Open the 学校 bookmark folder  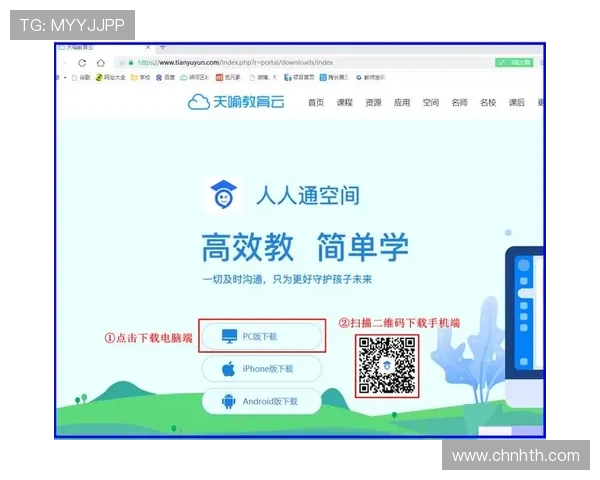(140, 77)
